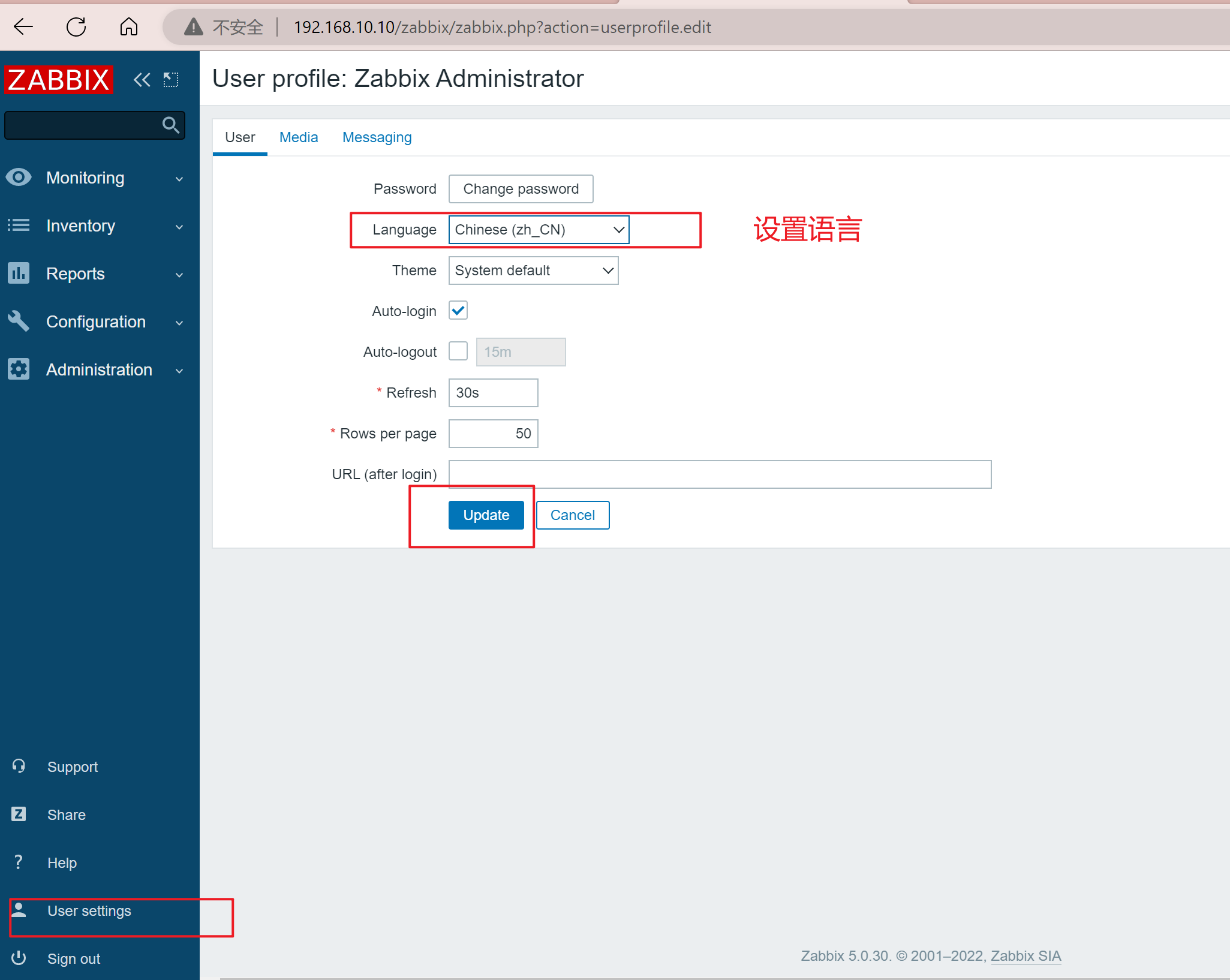The height and width of the screenshot is (980, 1230).
Task: Expand the Administration menu chevron
Action: [179, 371]
